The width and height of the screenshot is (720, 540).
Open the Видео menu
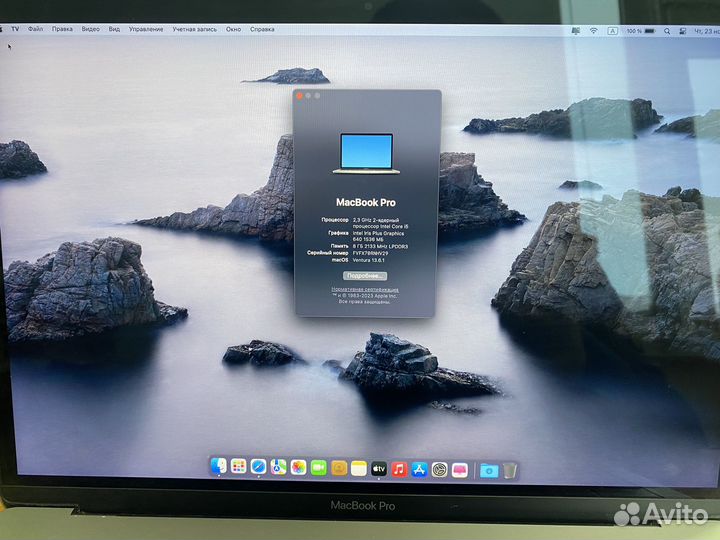90,29
